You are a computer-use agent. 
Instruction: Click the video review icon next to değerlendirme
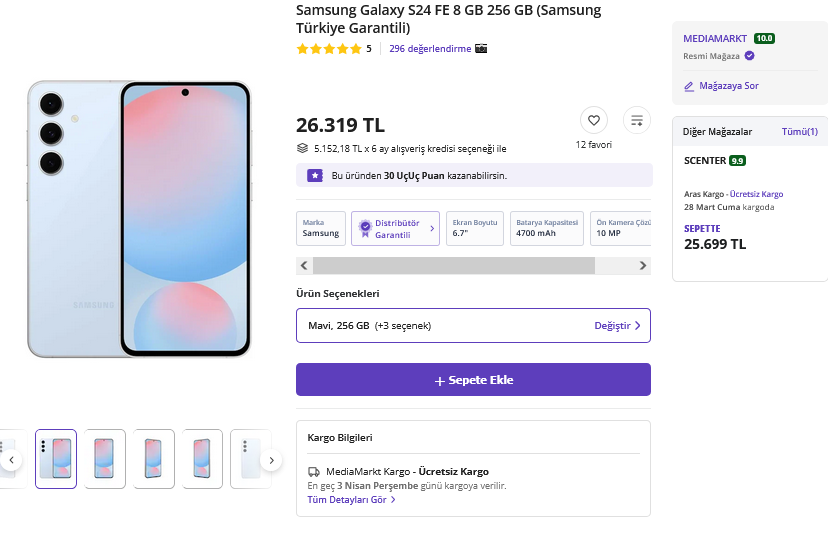(481, 48)
